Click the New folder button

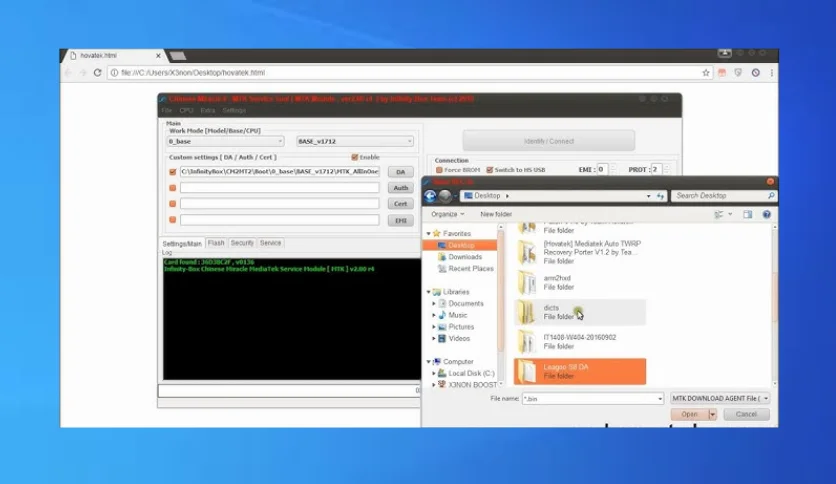pos(496,214)
